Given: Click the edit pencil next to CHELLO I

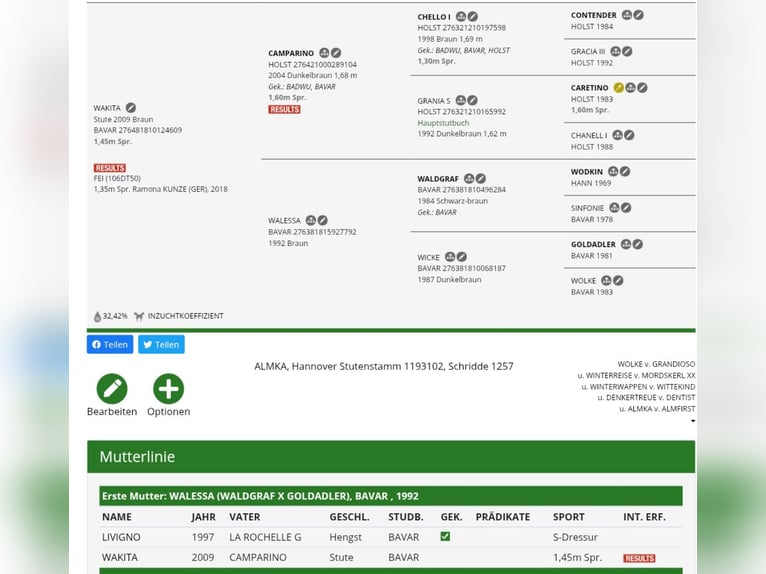Looking at the screenshot, I should tap(472, 17).
